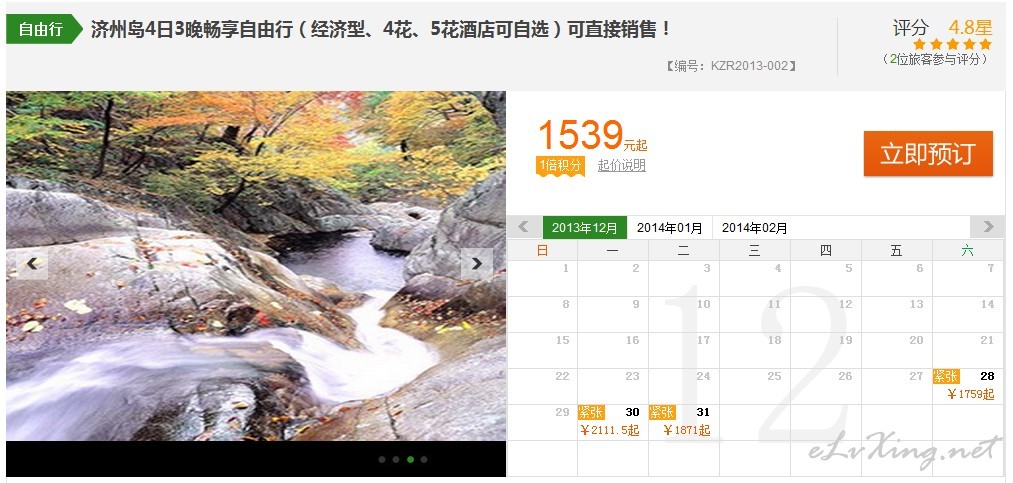Open the 起价说明 link
1013x483 pixels.
pos(621,165)
